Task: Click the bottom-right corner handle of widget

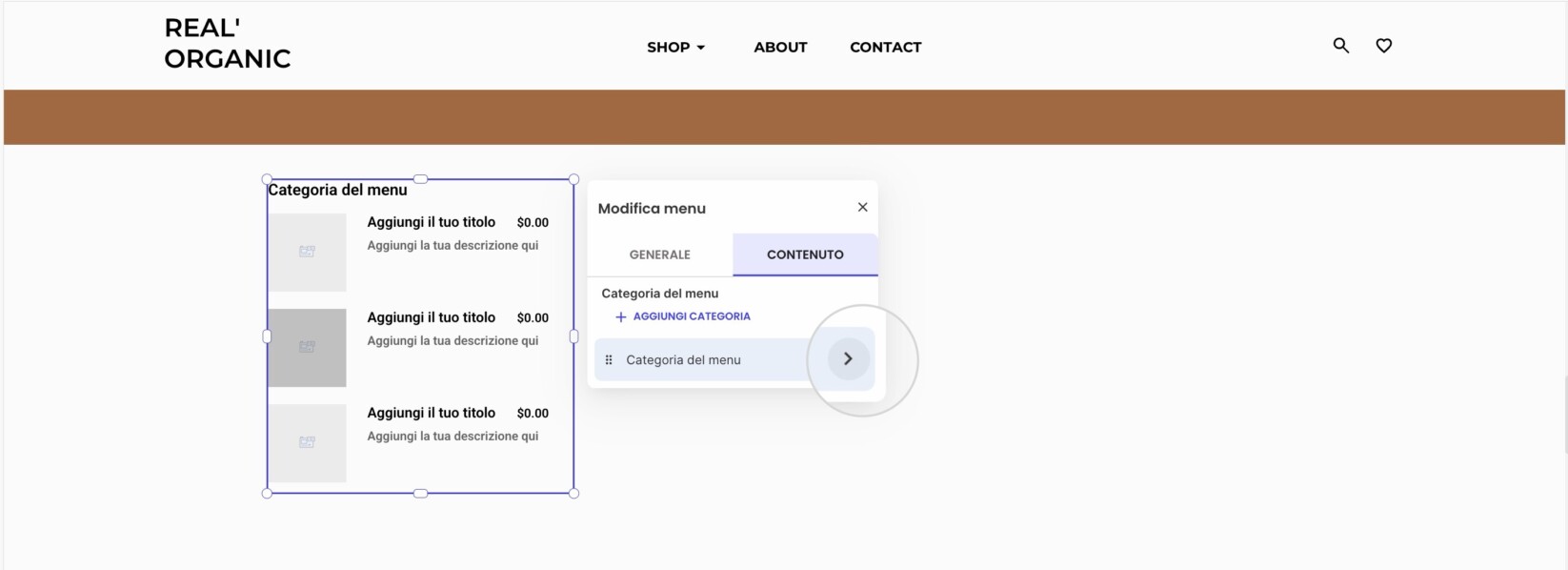Action: [x=573, y=493]
